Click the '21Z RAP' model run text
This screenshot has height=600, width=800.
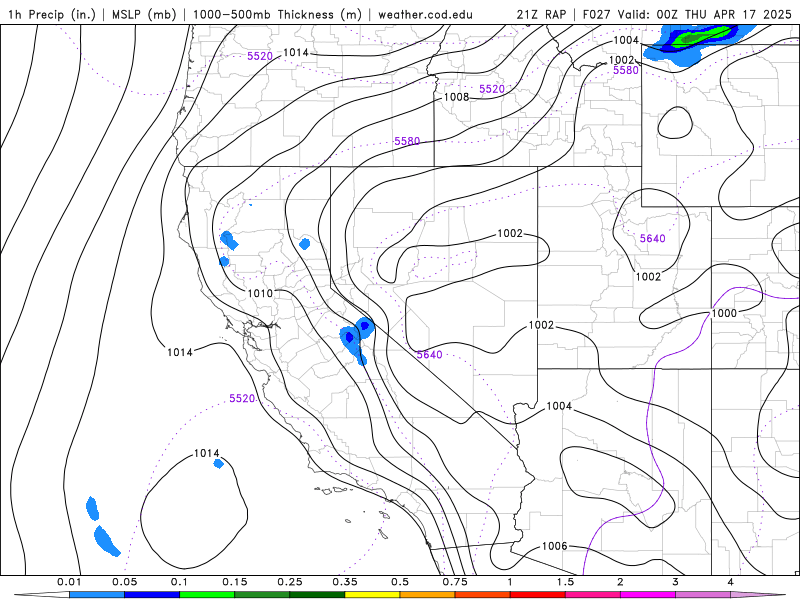click(541, 14)
